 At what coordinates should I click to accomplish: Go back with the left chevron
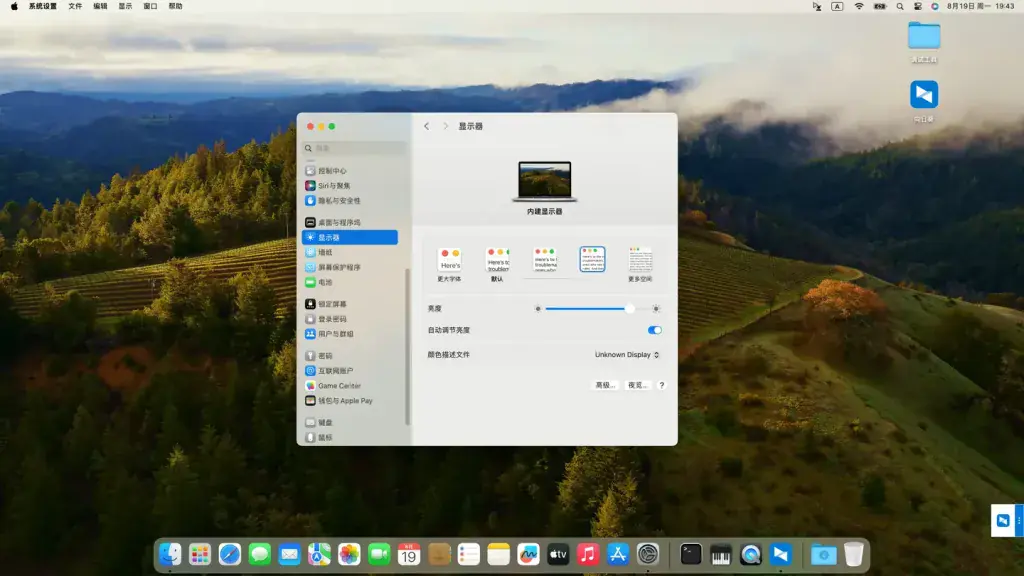tap(426, 126)
